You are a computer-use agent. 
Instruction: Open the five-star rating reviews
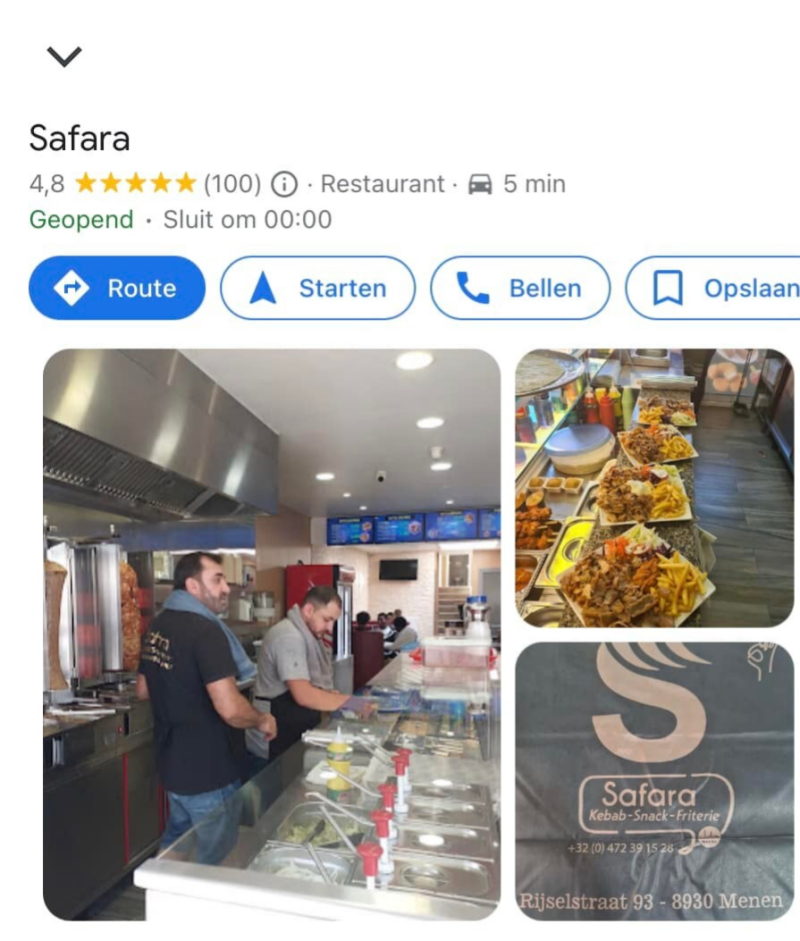(136, 183)
